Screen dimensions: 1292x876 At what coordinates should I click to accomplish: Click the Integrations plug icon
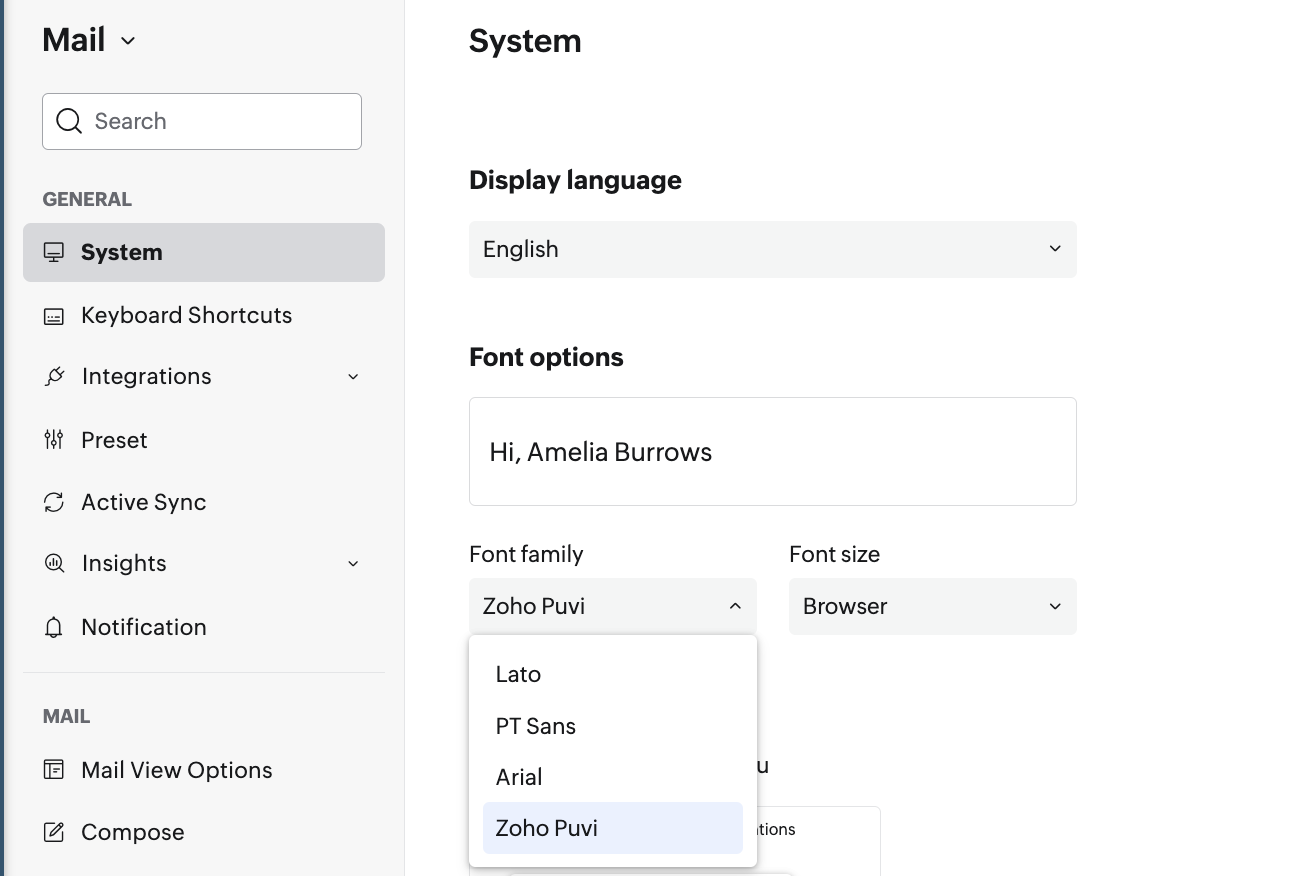click(54, 377)
